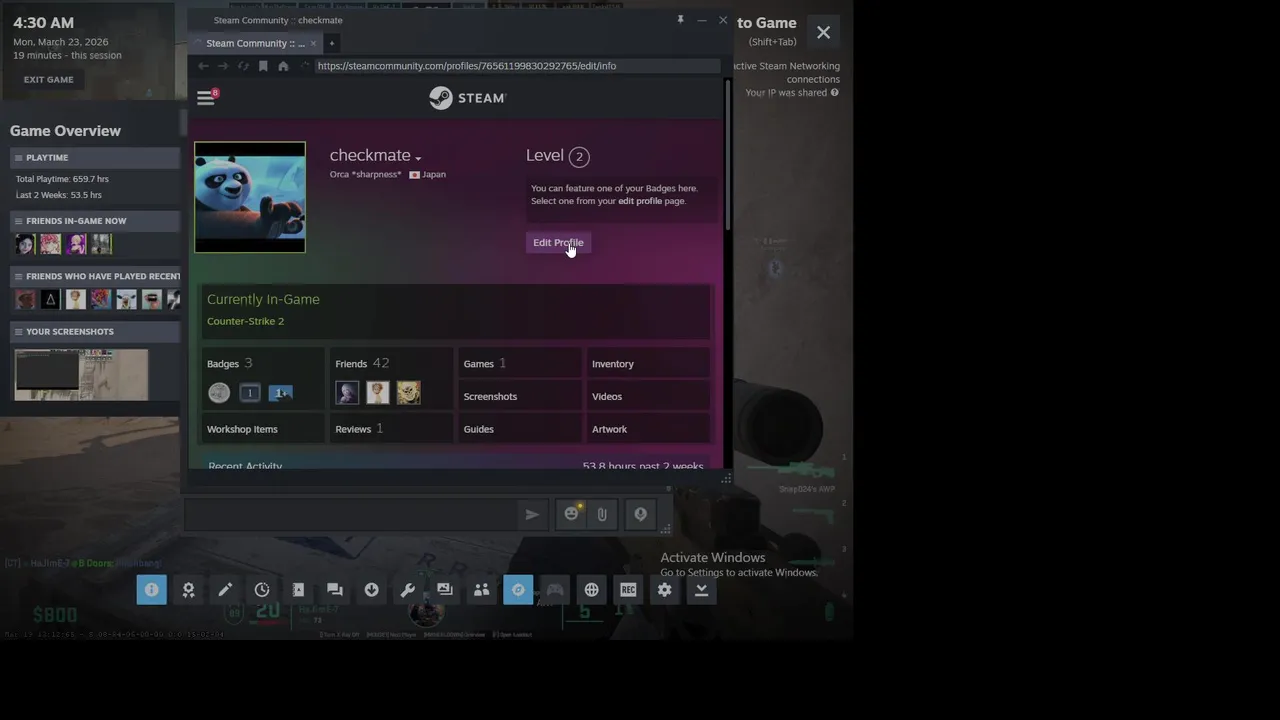
Task: Open the Badges 3 section link
Action: pos(230,363)
